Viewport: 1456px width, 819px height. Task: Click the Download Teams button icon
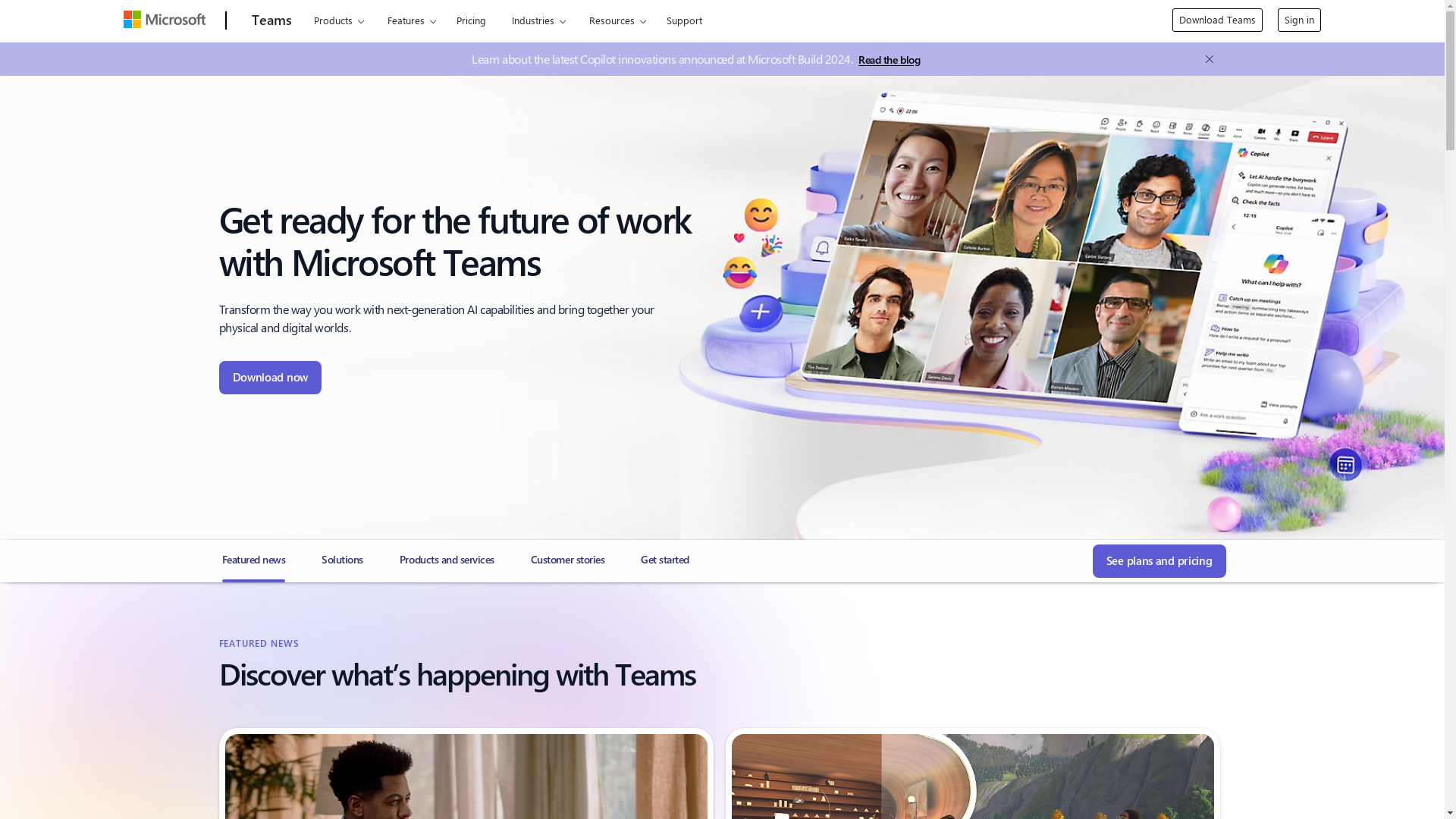pyautogui.click(x=1217, y=20)
